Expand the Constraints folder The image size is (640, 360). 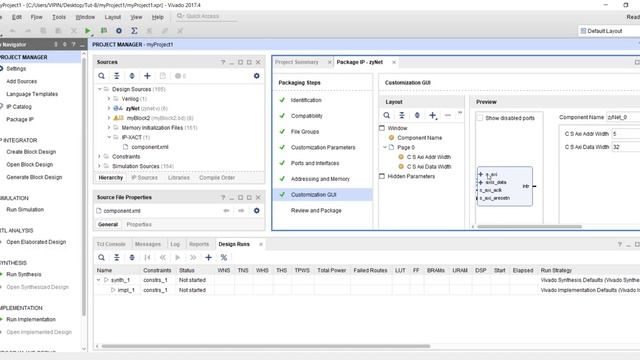pyautogui.click(x=99, y=157)
